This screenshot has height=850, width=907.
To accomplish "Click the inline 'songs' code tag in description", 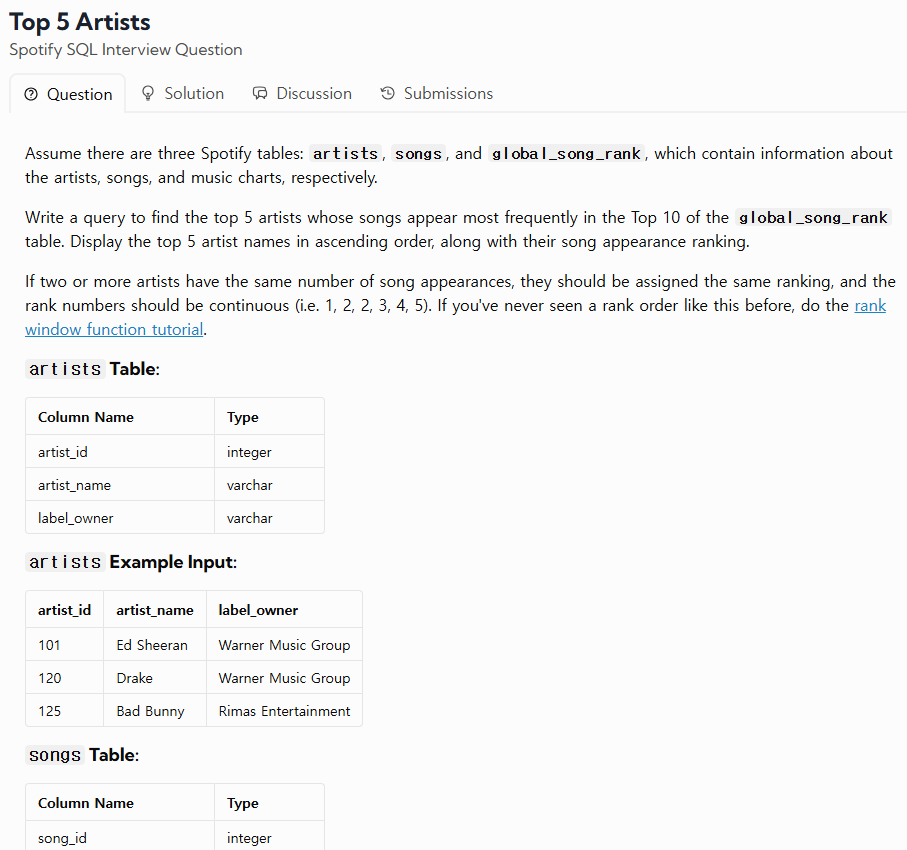I will coord(418,153).
